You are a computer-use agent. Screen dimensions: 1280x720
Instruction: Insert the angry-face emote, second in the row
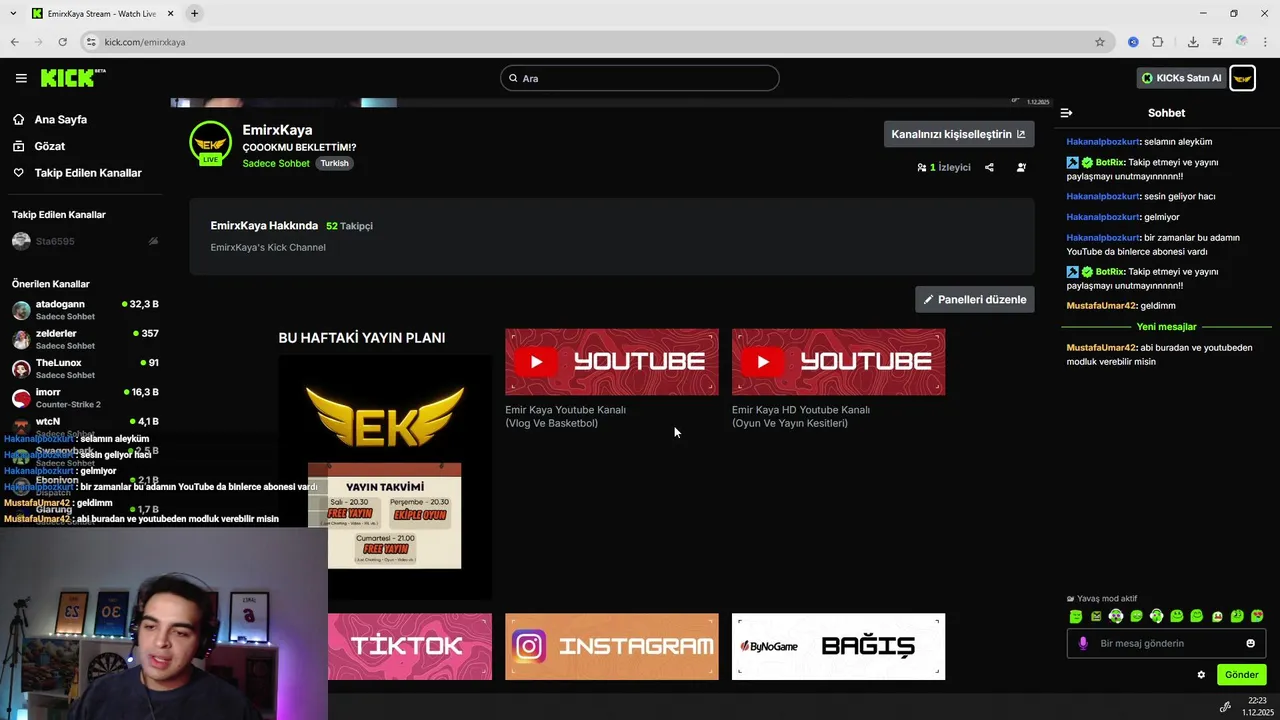[1096, 616]
